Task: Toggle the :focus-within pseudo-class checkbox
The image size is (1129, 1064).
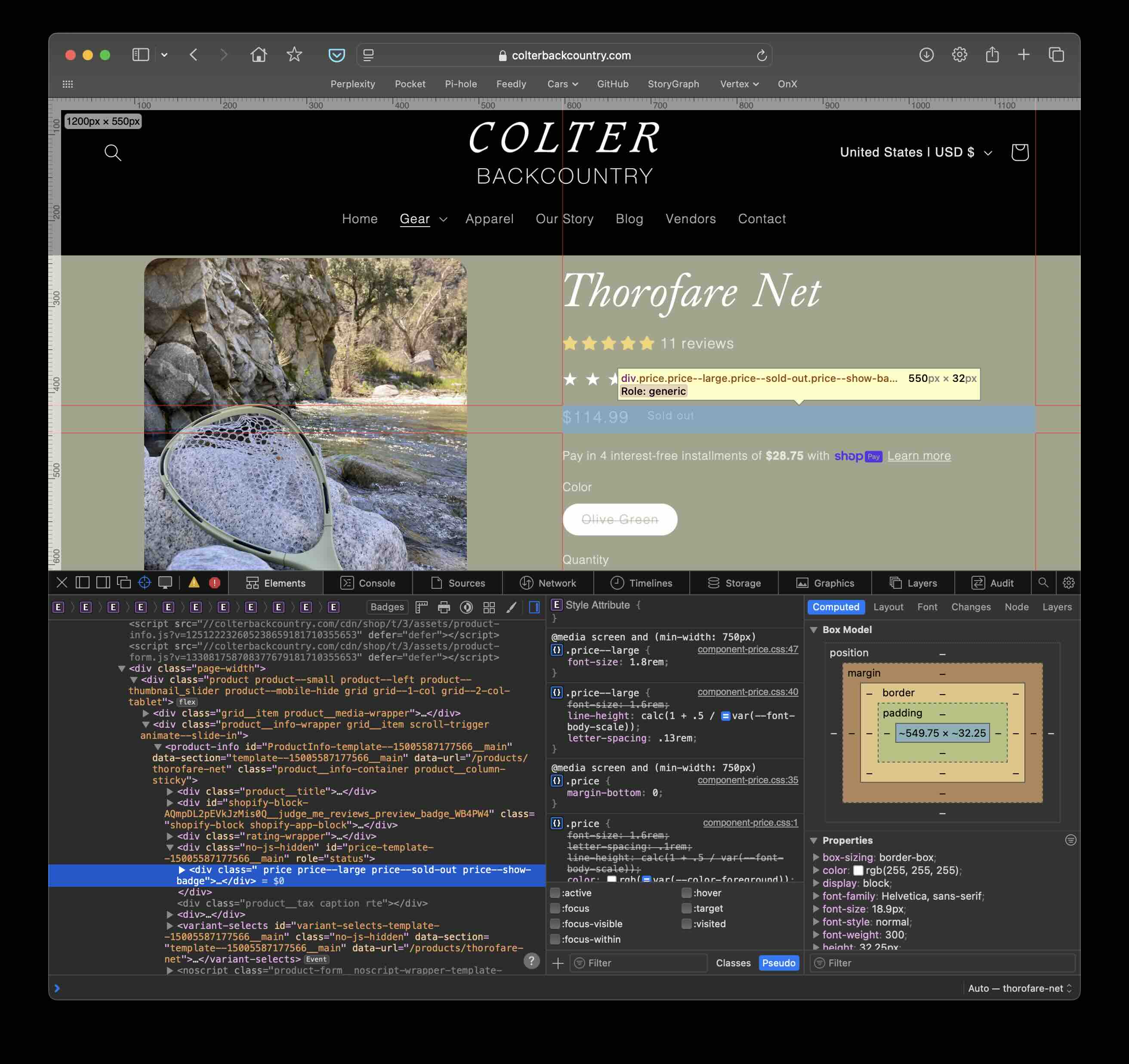Action: click(x=555, y=939)
